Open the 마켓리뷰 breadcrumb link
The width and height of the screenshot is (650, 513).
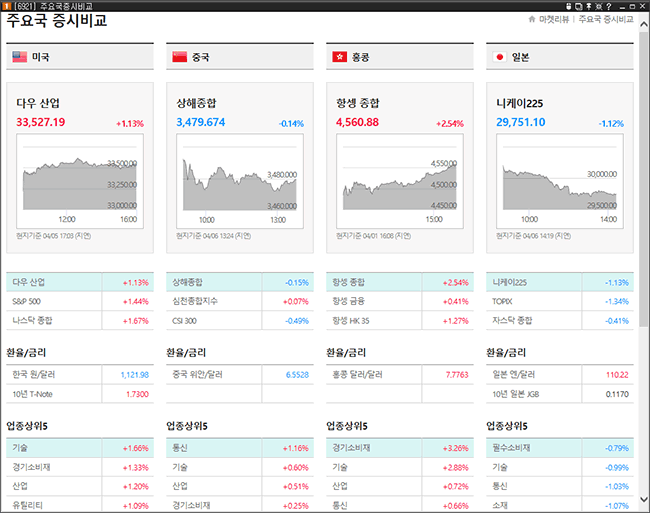pyautogui.click(x=554, y=19)
